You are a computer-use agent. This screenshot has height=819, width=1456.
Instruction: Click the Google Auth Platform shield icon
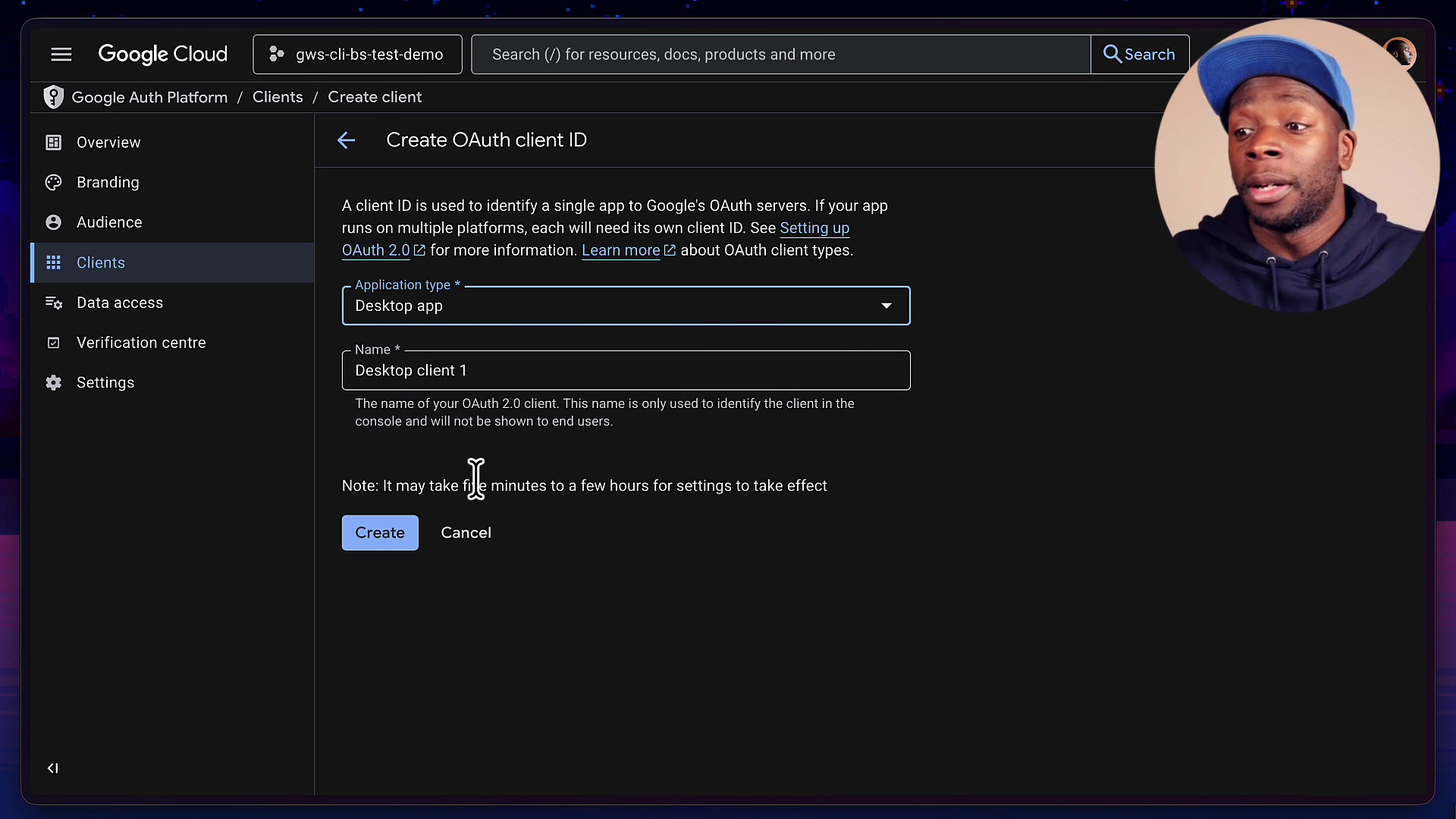53,97
